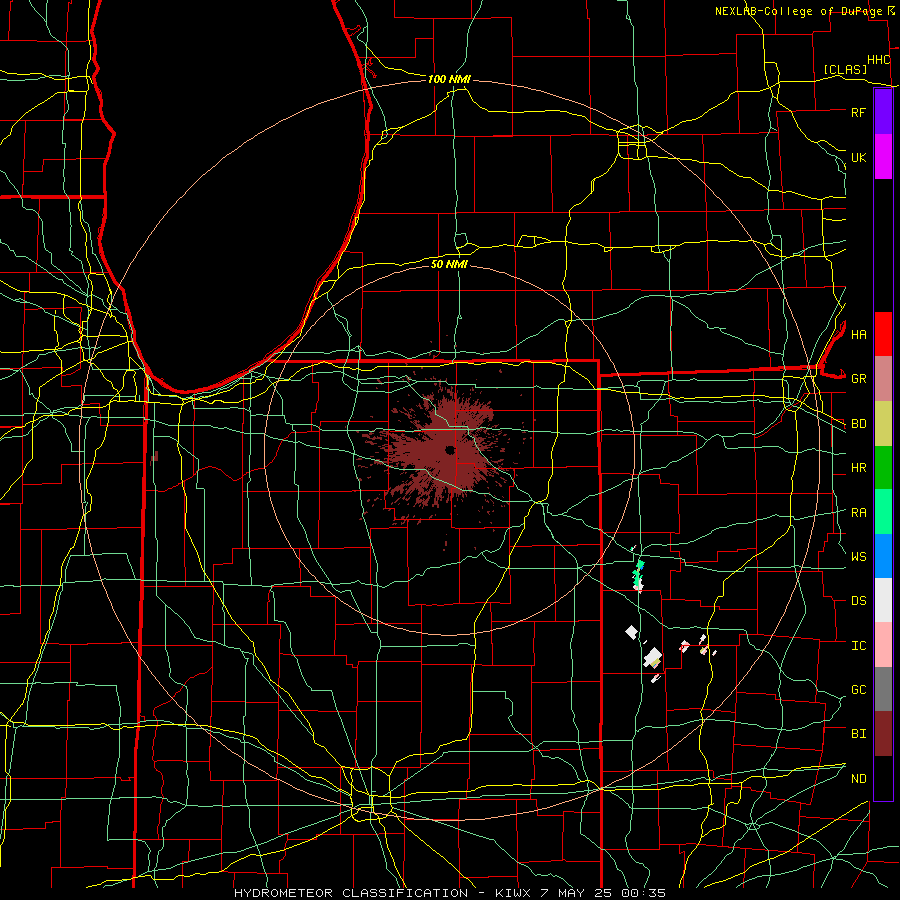Screen dimensions: 900x900
Task: Click the 'HR' legend label text
Action: 858,468
